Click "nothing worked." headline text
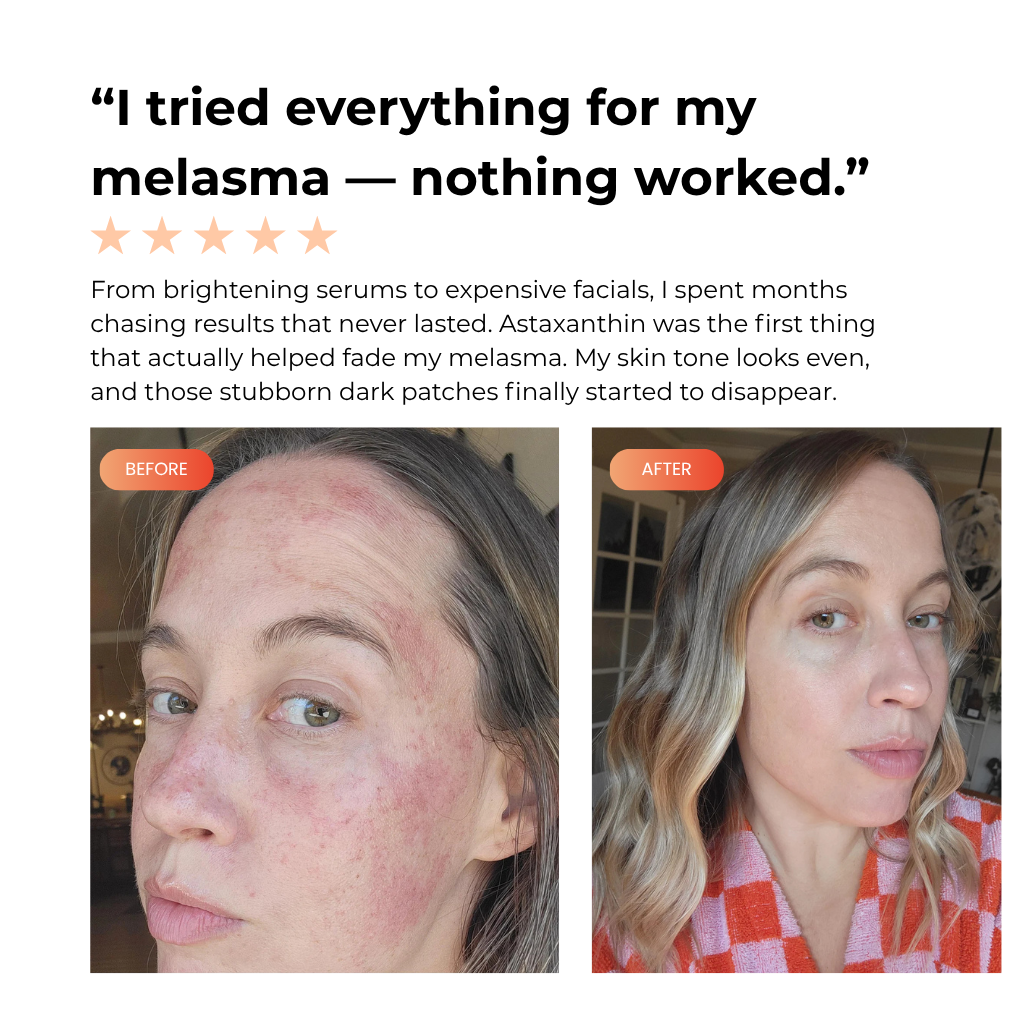 tap(639, 178)
